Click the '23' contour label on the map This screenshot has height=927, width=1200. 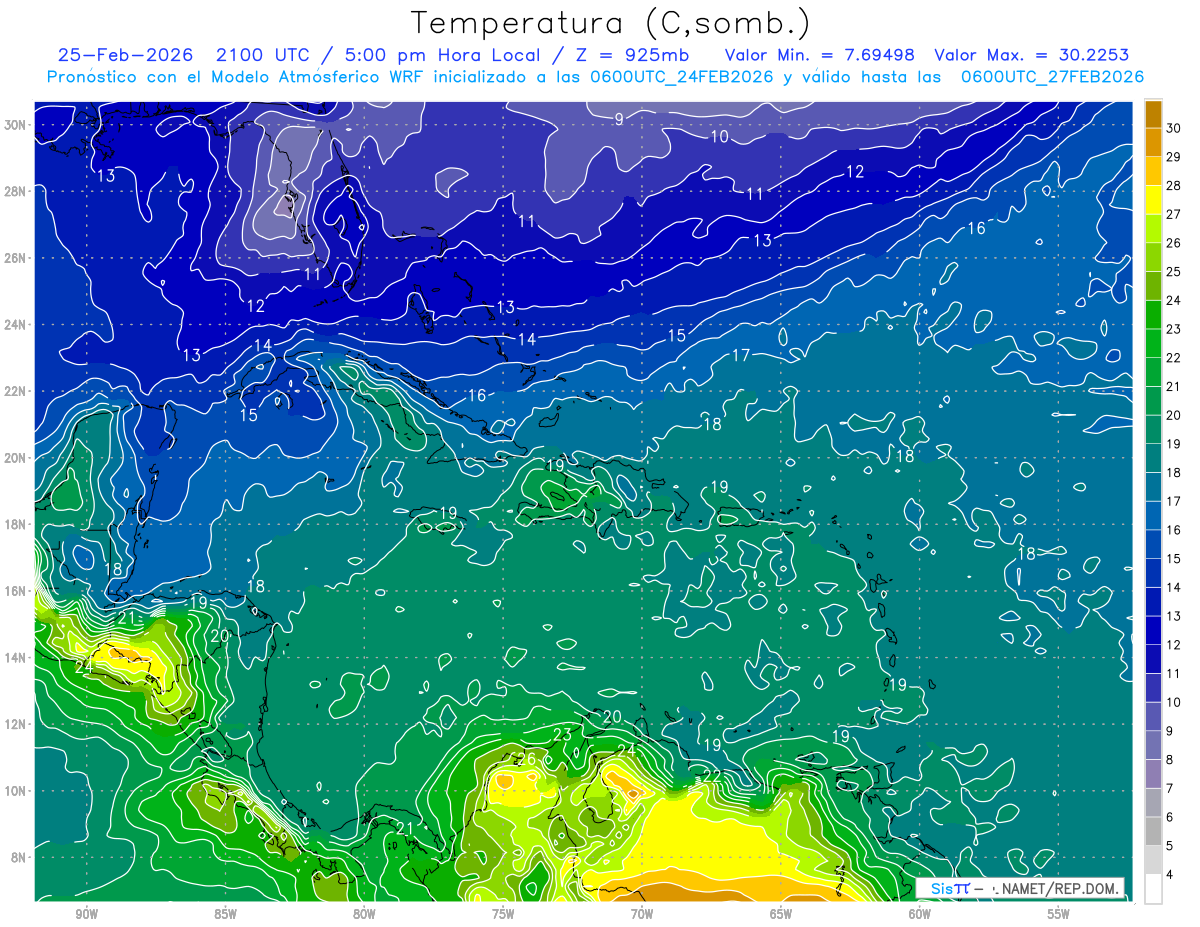point(563,735)
